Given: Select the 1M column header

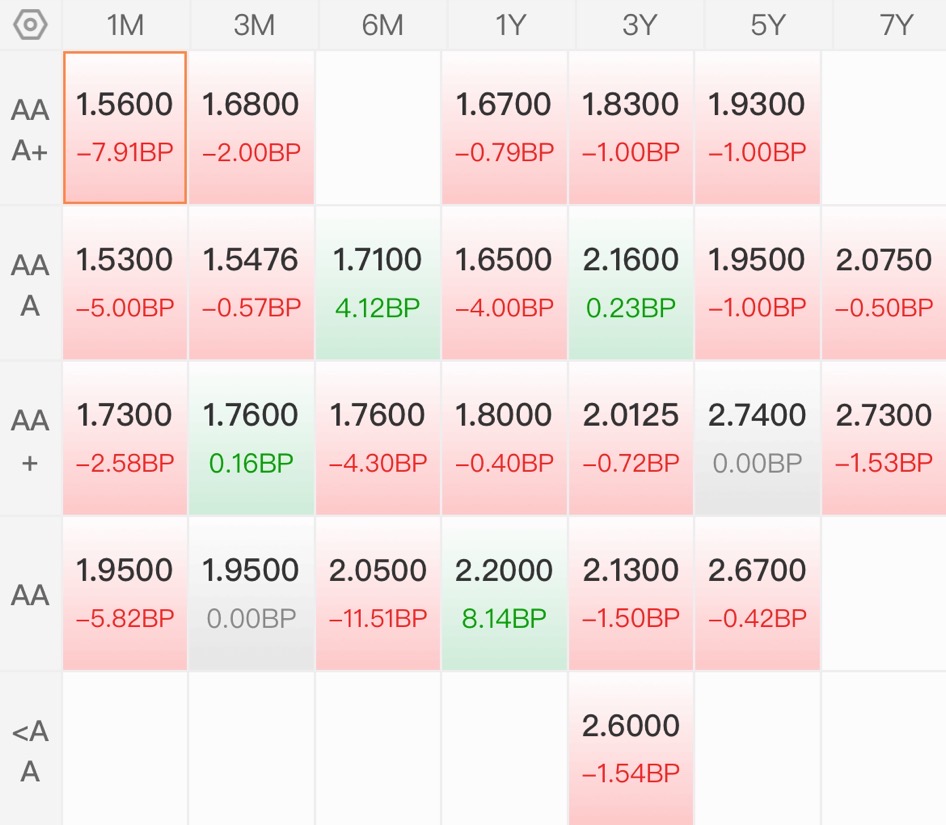Looking at the screenshot, I should pyautogui.click(x=125, y=25).
